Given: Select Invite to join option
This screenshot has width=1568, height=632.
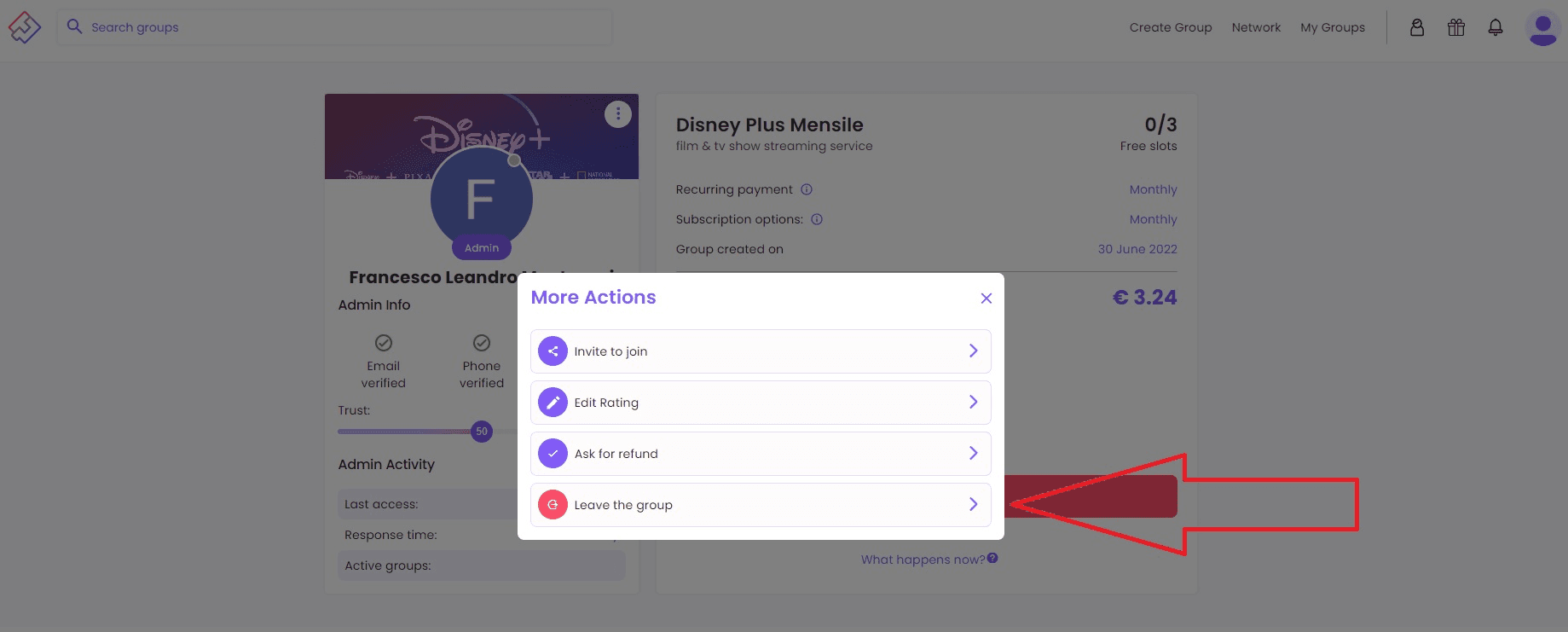Looking at the screenshot, I should point(761,351).
